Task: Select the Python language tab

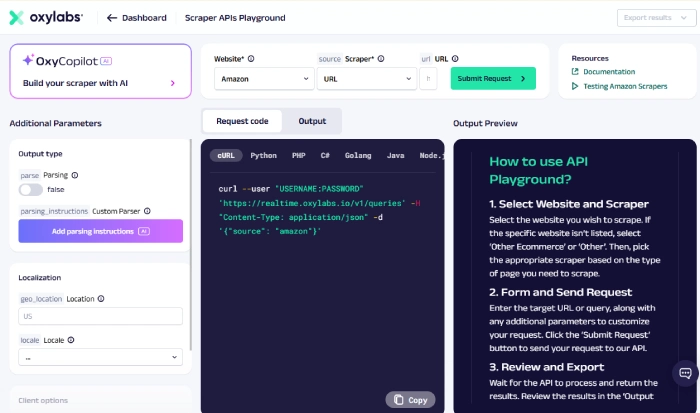Action: coord(263,155)
